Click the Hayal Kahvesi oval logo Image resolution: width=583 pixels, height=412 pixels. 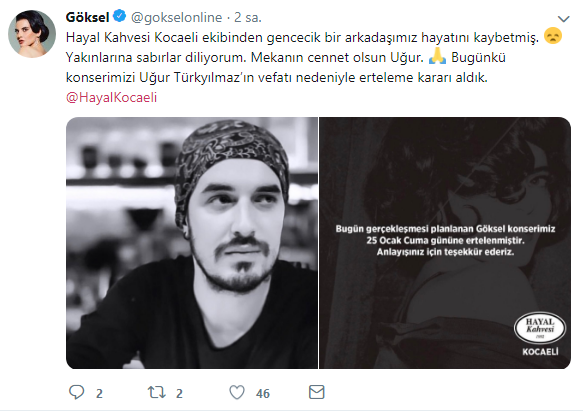(540, 328)
